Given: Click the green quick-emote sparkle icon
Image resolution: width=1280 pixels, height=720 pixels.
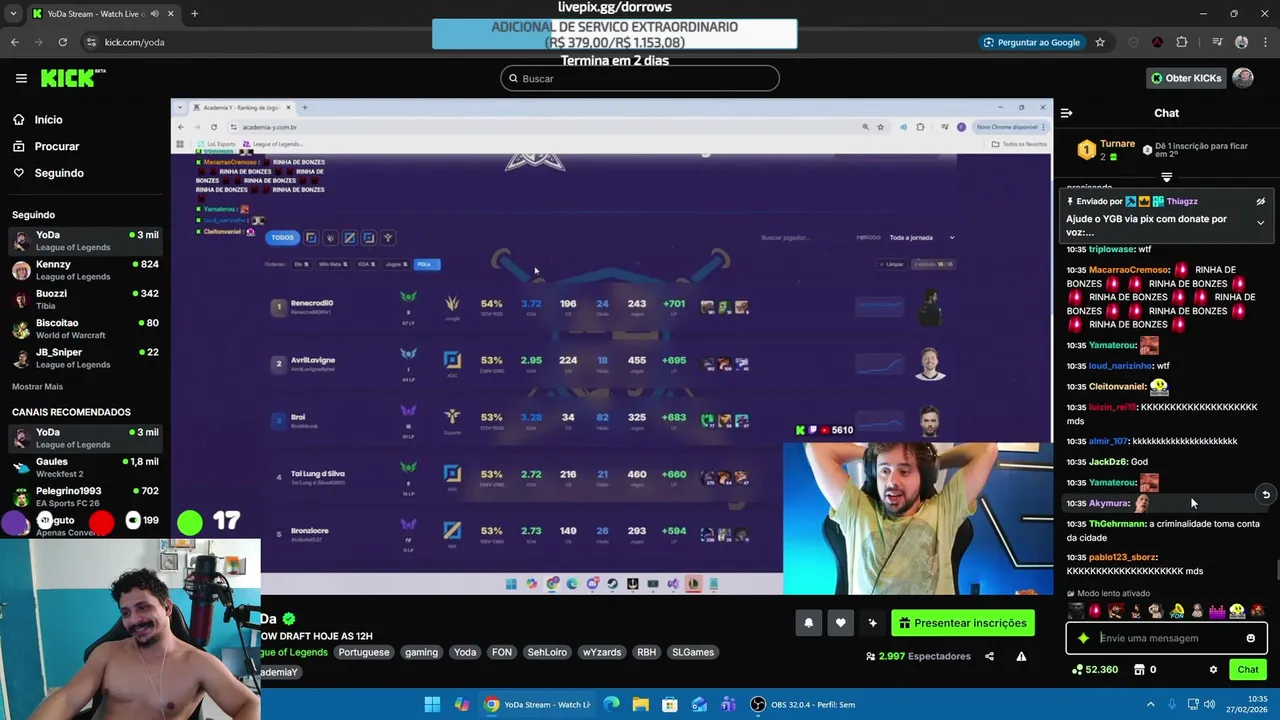Looking at the screenshot, I should (x=1083, y=638).
